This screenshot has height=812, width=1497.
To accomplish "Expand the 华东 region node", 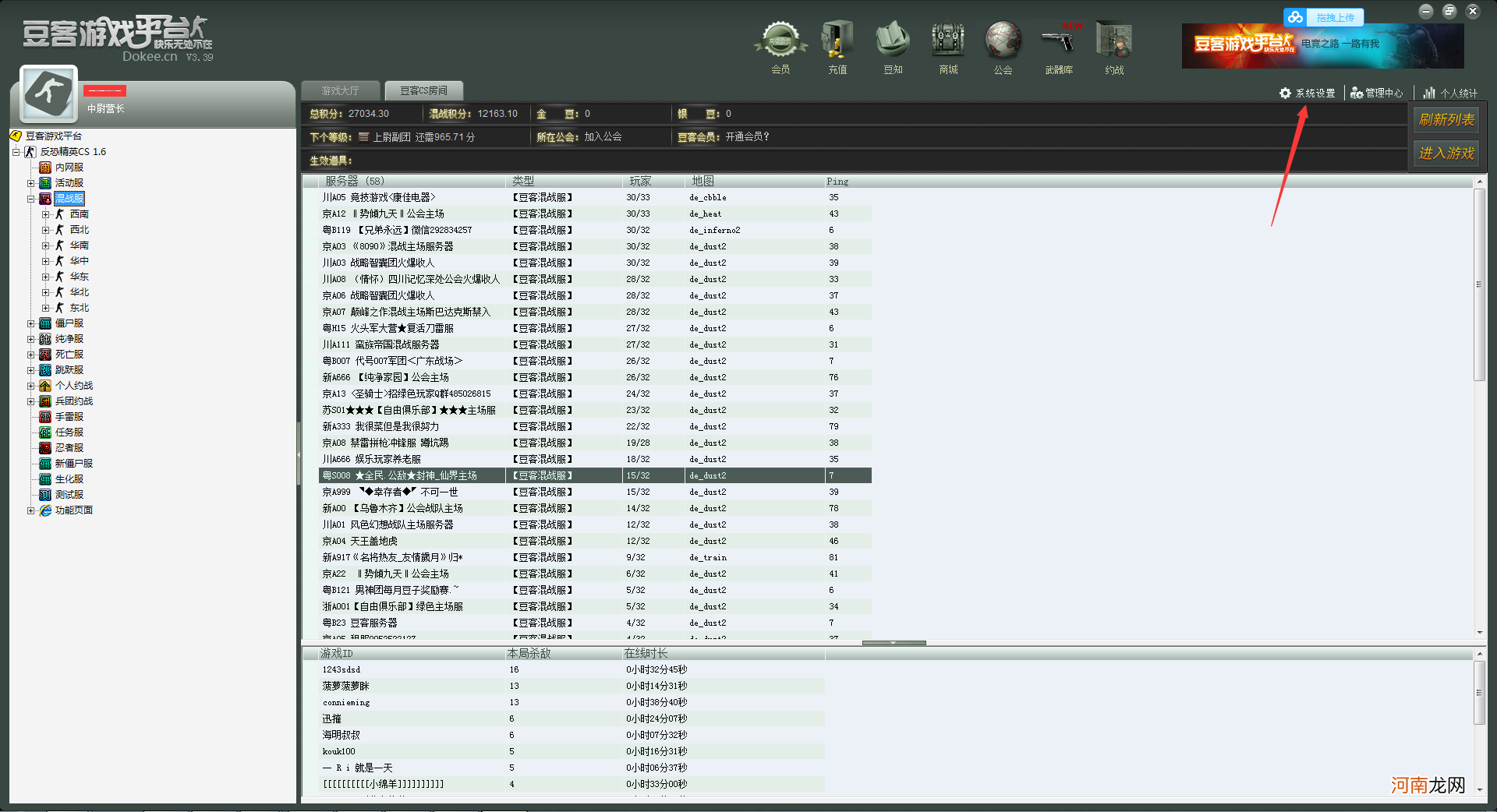I will pyautogui.click(x=46, y=277).
